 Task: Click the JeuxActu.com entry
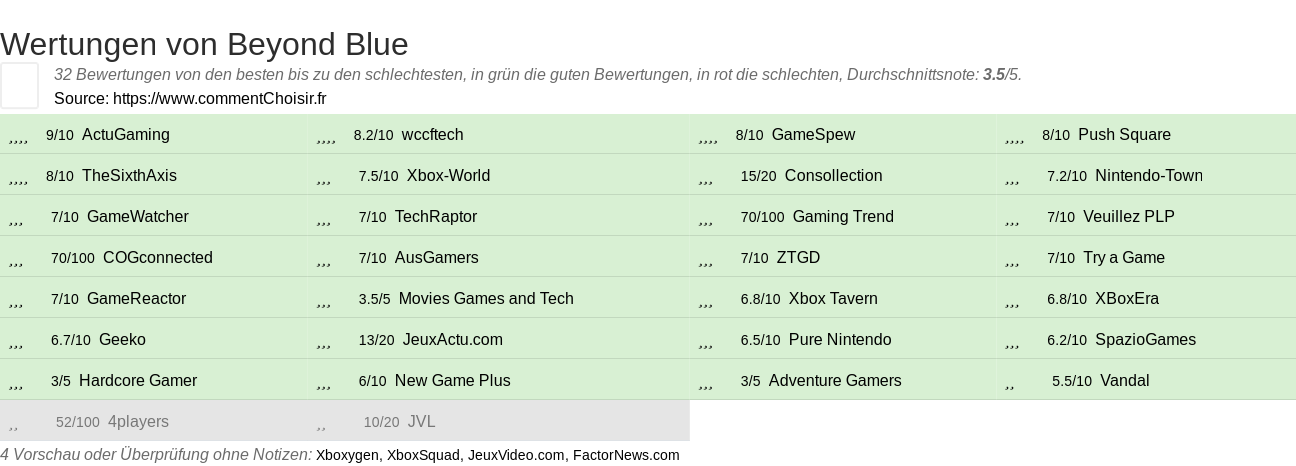pyautogui.click(x=453, y=340)
